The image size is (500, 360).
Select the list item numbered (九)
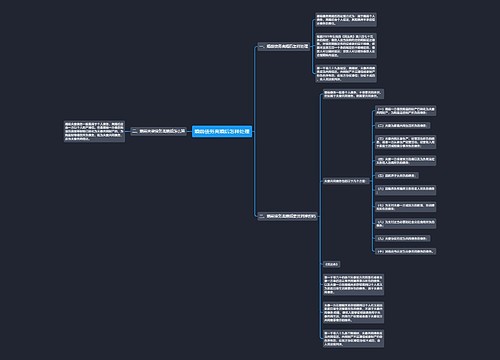[403, 238]
